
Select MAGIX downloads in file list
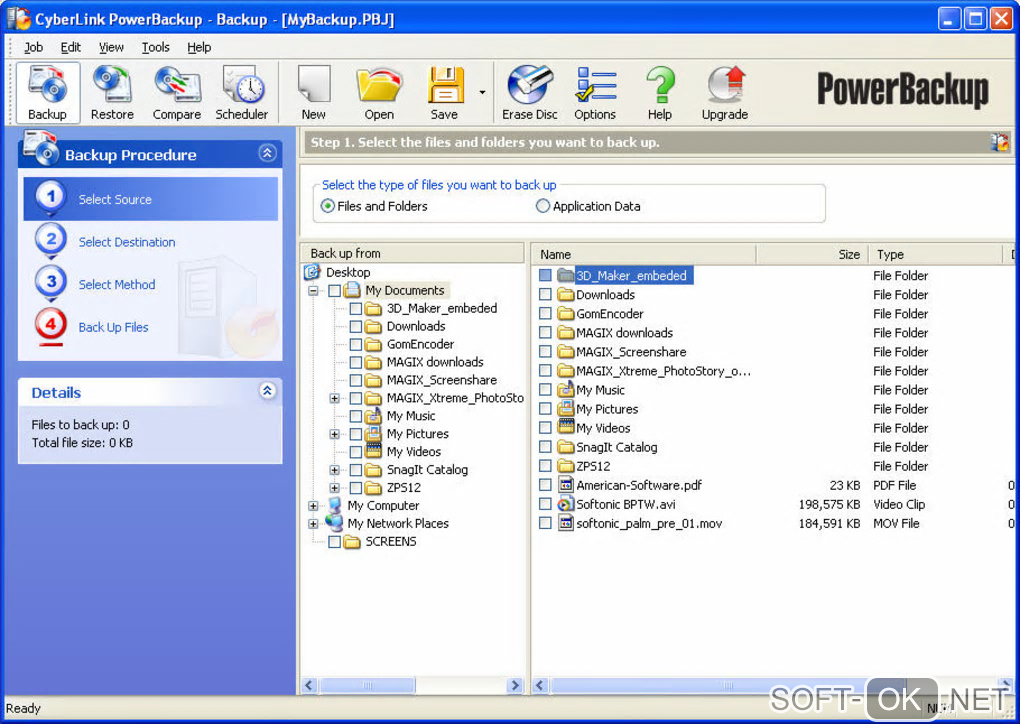[624, 332]
